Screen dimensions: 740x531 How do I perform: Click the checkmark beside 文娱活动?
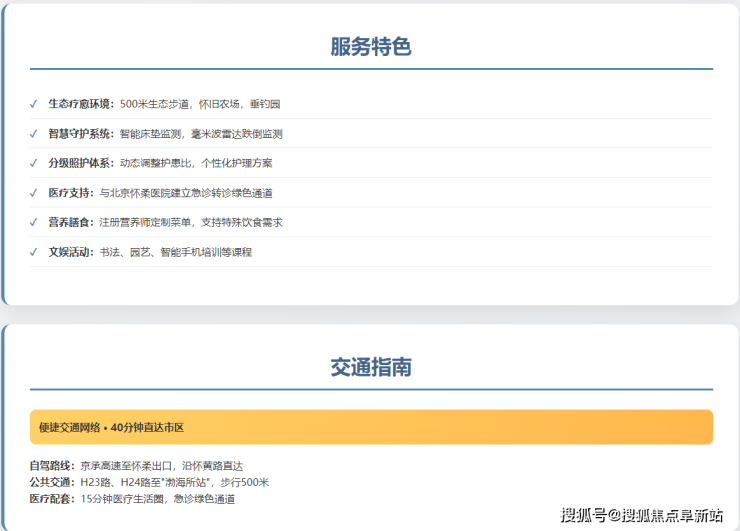click(35, 252)
